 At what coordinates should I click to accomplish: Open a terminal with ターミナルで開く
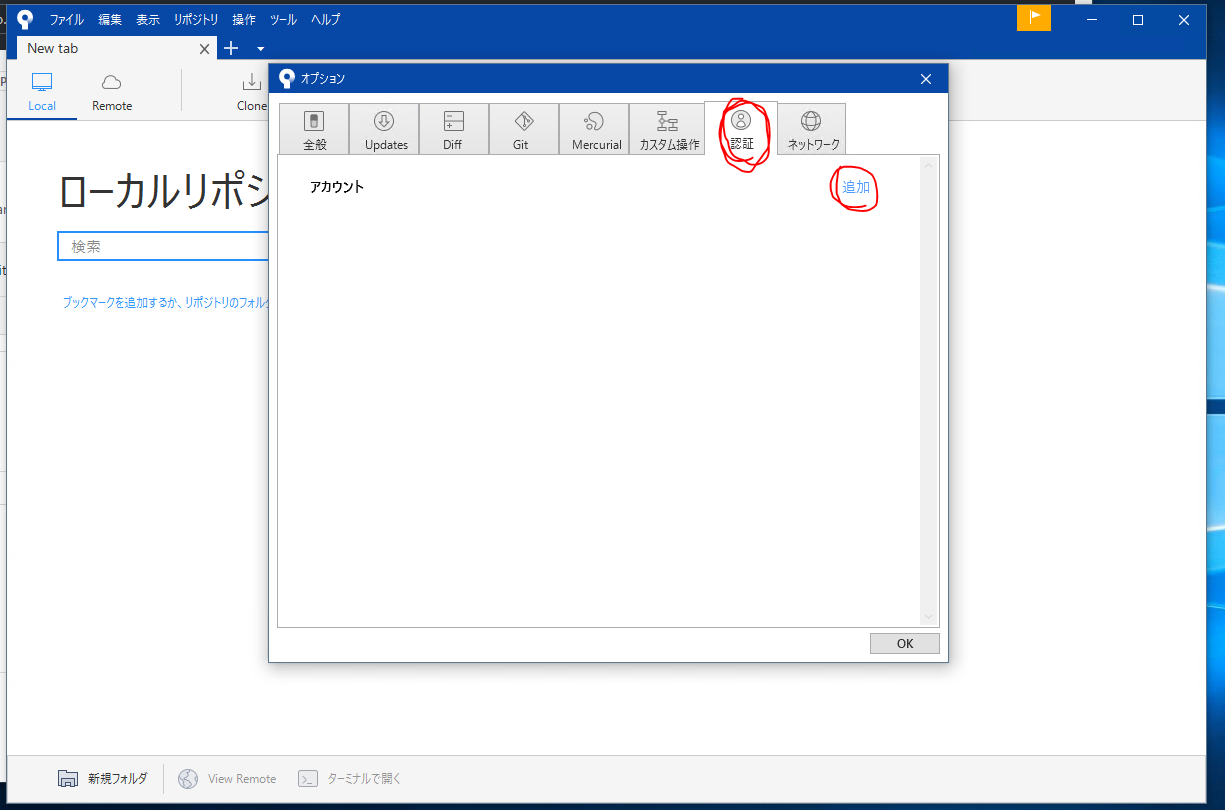(x=348, y=778)
